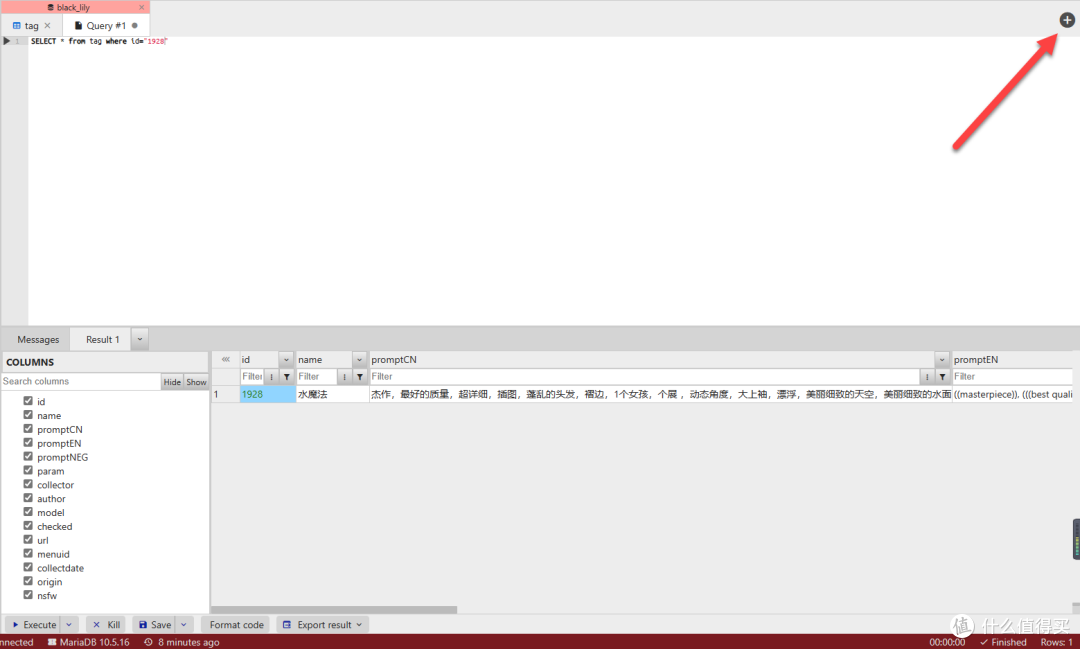The image size is (1080, 649).
Task: Click the Search columns input field
Action: pos(80,382)
